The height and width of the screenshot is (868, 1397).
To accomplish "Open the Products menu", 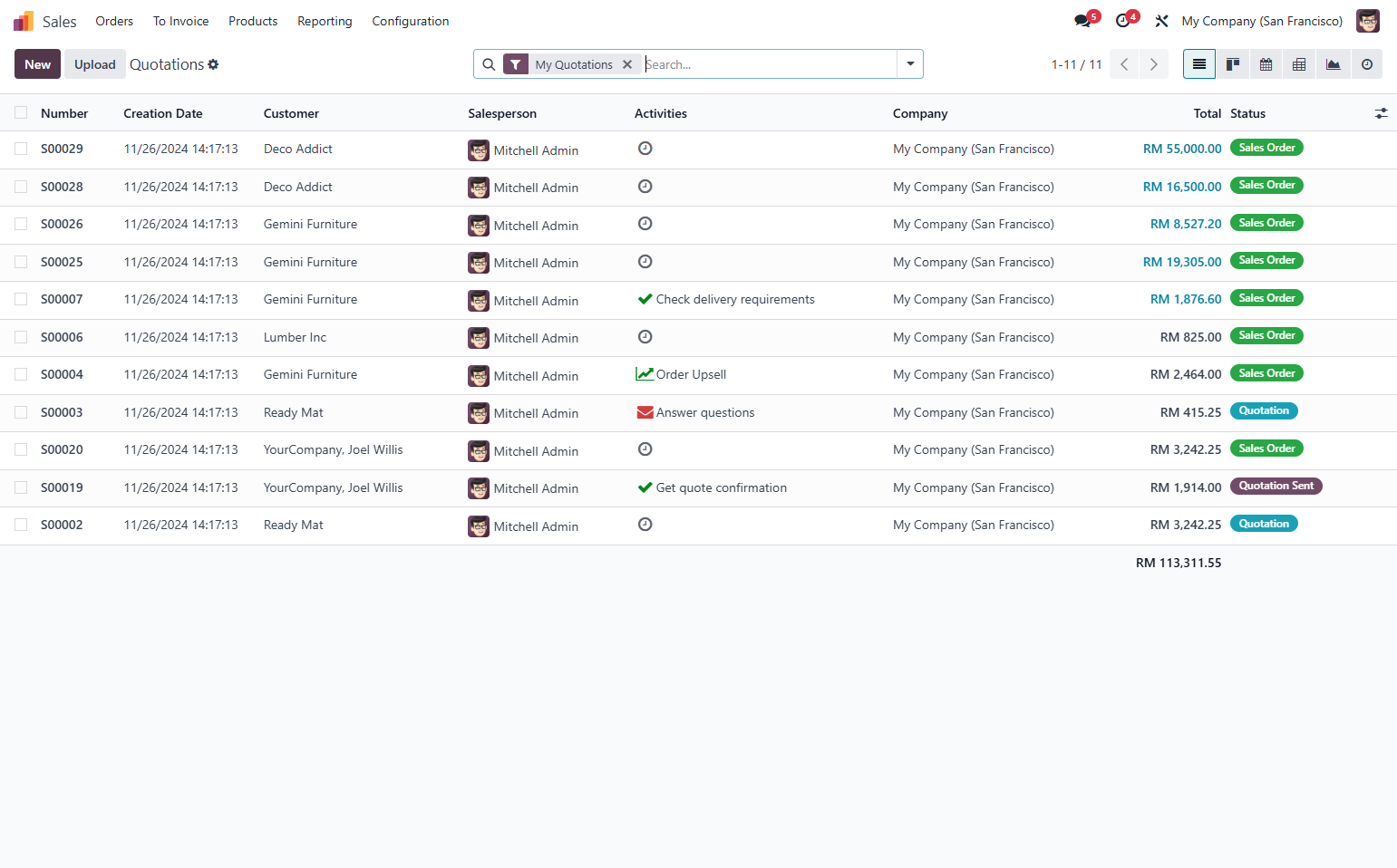I will [x=253, y=21].
